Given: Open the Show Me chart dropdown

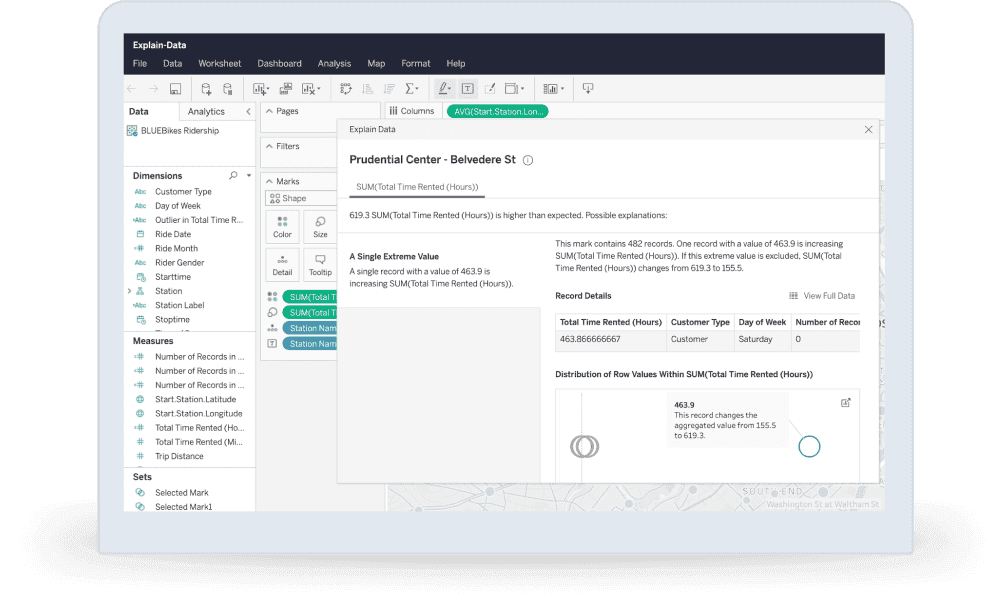Looking at the screenshot, I should tap(552, 89).
